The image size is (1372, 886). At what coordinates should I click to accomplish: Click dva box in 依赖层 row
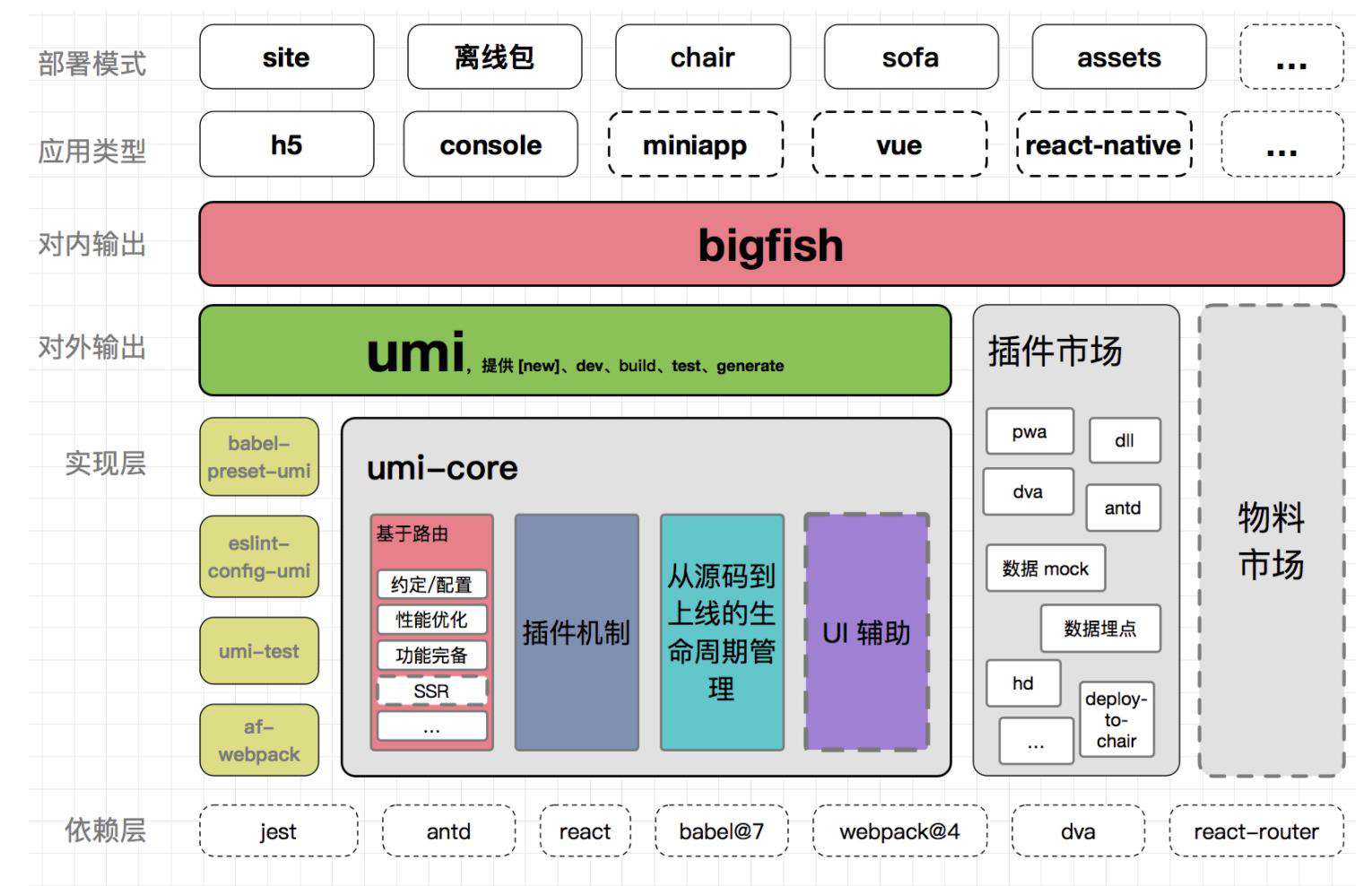pyautogui.click(x=1078, y=830)
